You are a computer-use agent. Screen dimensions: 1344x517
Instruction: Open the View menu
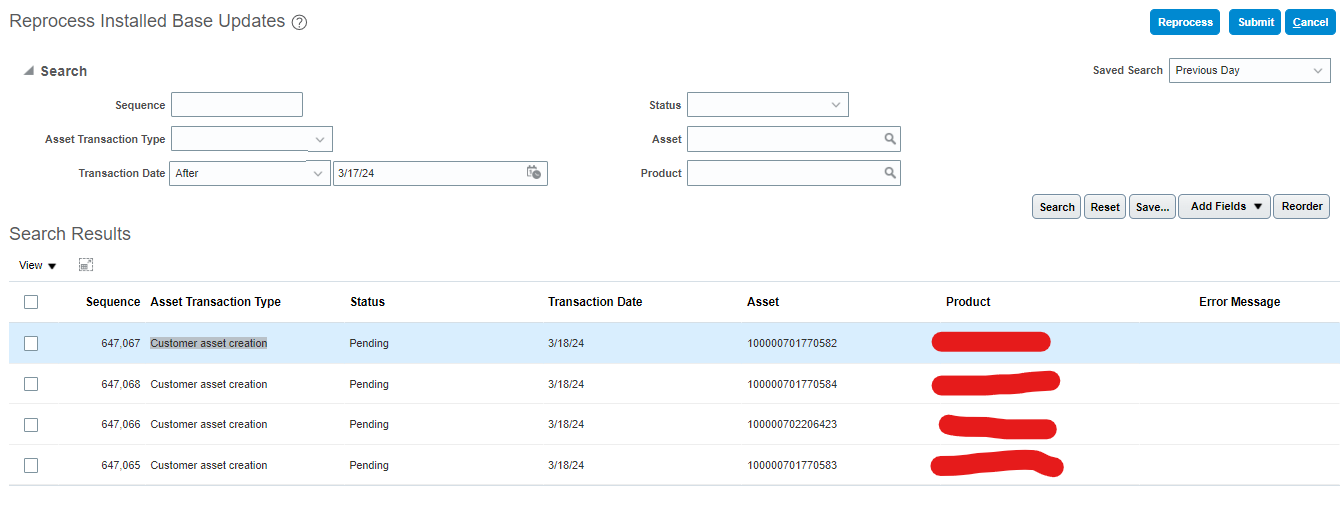38,265
